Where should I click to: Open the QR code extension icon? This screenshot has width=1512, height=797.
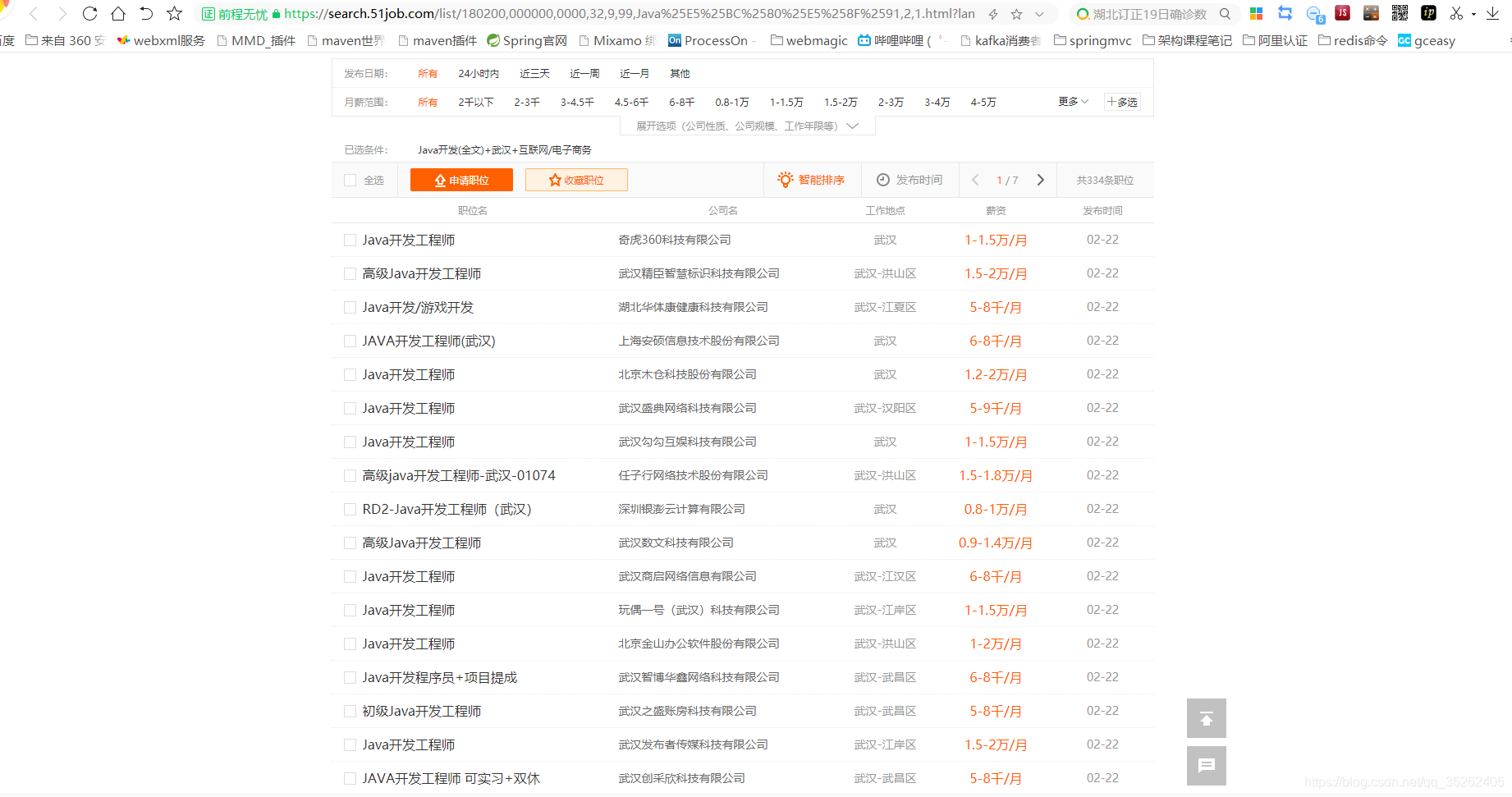tap(1400, 12)
